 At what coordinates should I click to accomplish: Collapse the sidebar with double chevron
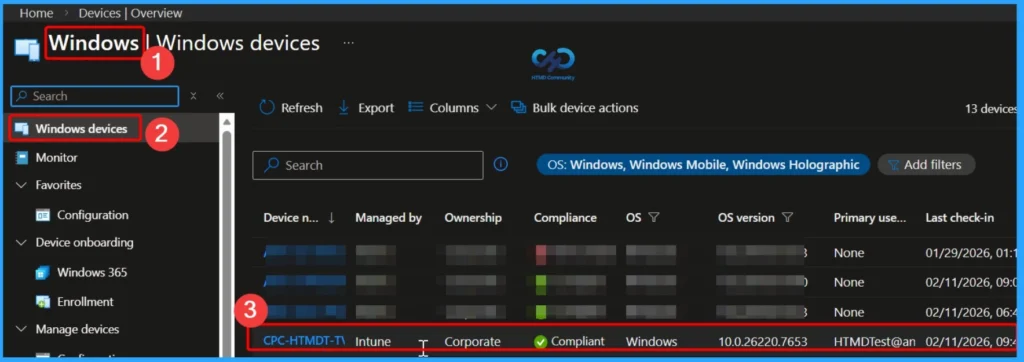[220, 96]
